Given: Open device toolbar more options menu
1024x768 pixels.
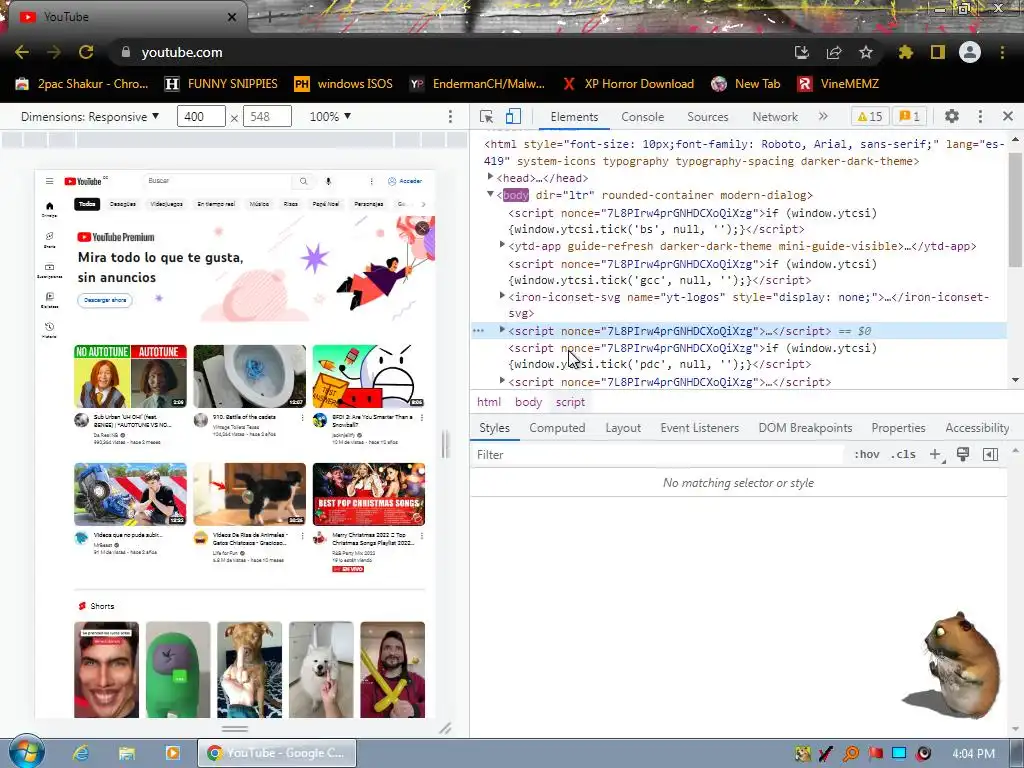Looking at the screenshot, I should tap(450, 116).
